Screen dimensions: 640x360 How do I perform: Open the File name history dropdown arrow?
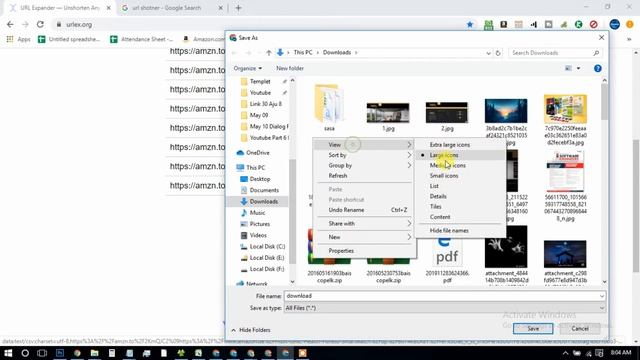[602, 296]
